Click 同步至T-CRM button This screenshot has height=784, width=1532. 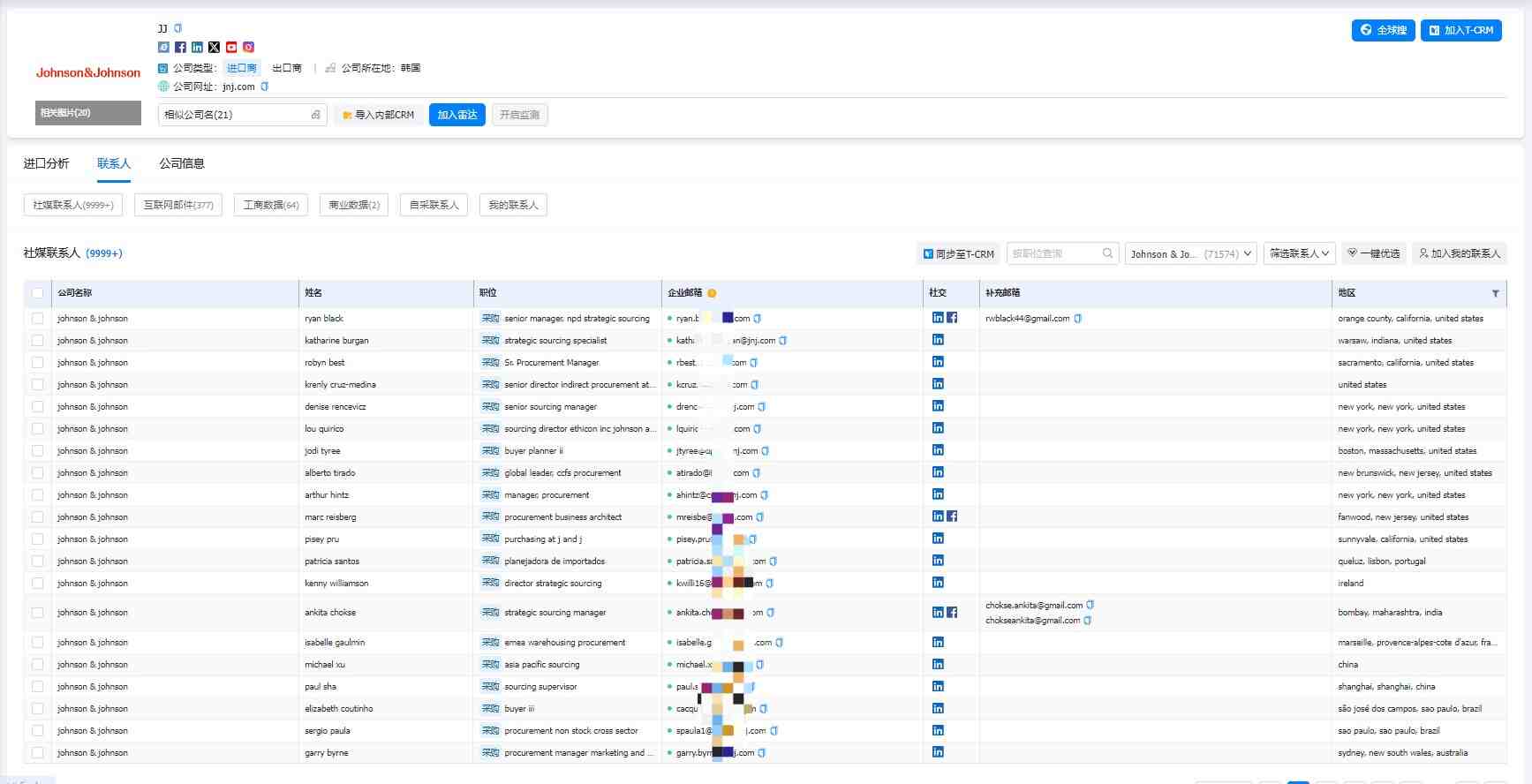pos(958,253)
